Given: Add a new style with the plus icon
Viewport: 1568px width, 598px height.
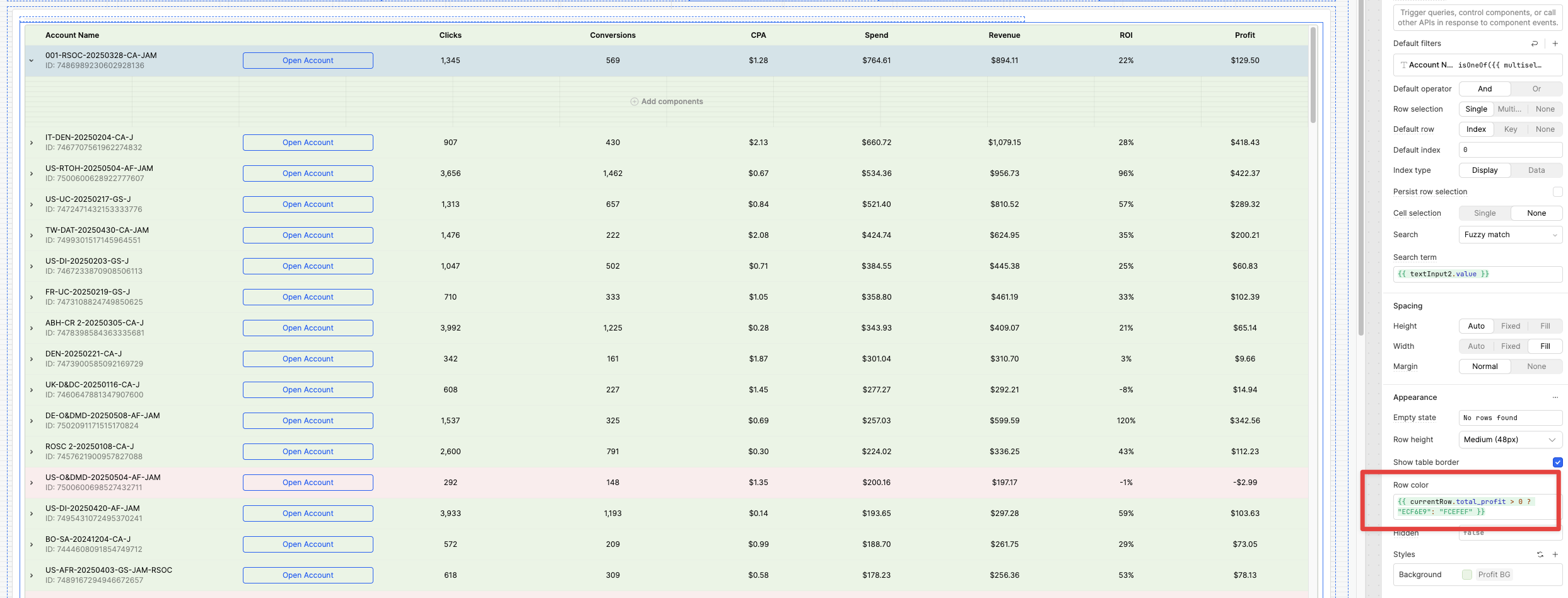Looking at the screenshot, I should [x=1555, y=554].
